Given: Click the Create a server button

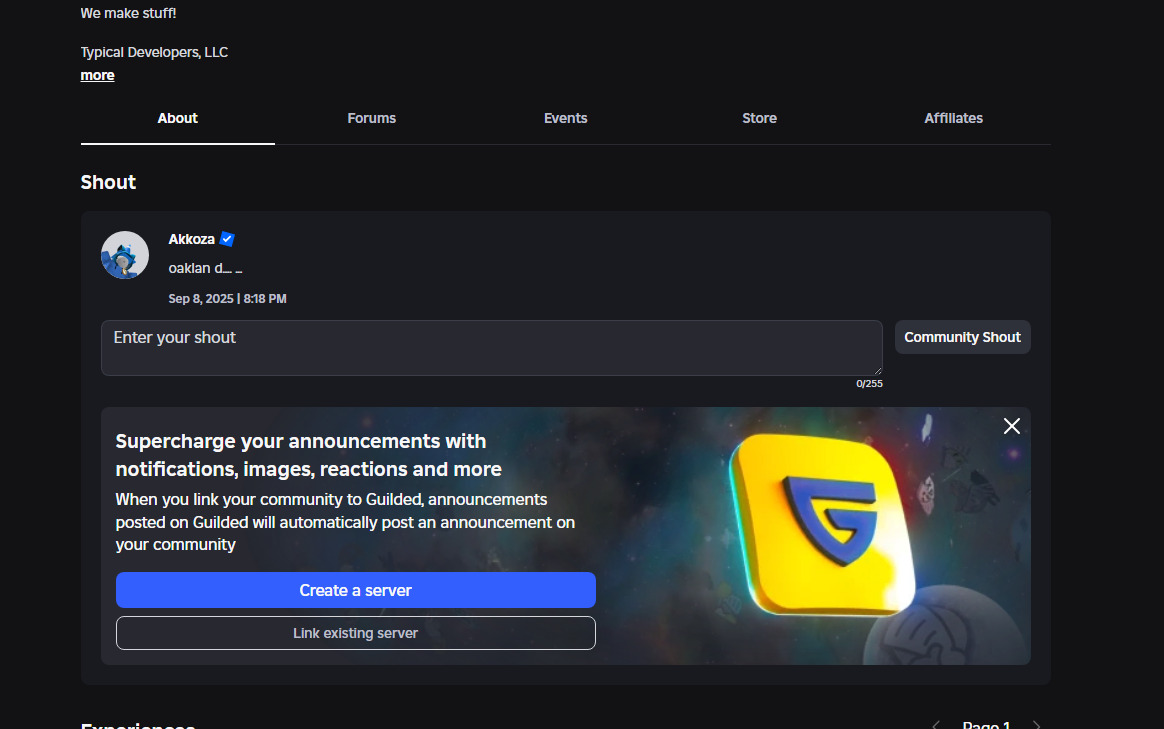Looking at the screenshot, I should tap(355, 590).
